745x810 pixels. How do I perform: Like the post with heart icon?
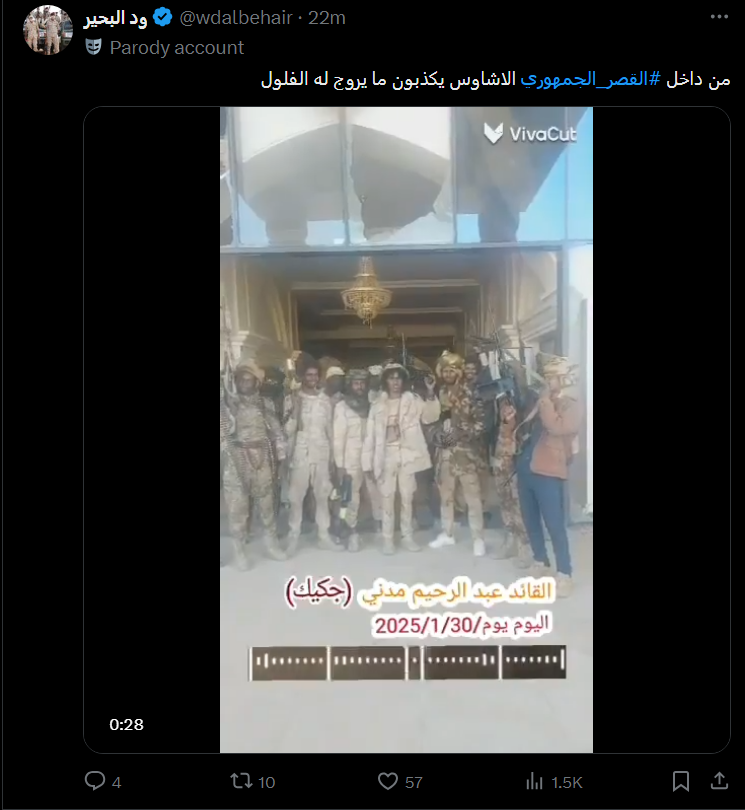click(387, 781)
